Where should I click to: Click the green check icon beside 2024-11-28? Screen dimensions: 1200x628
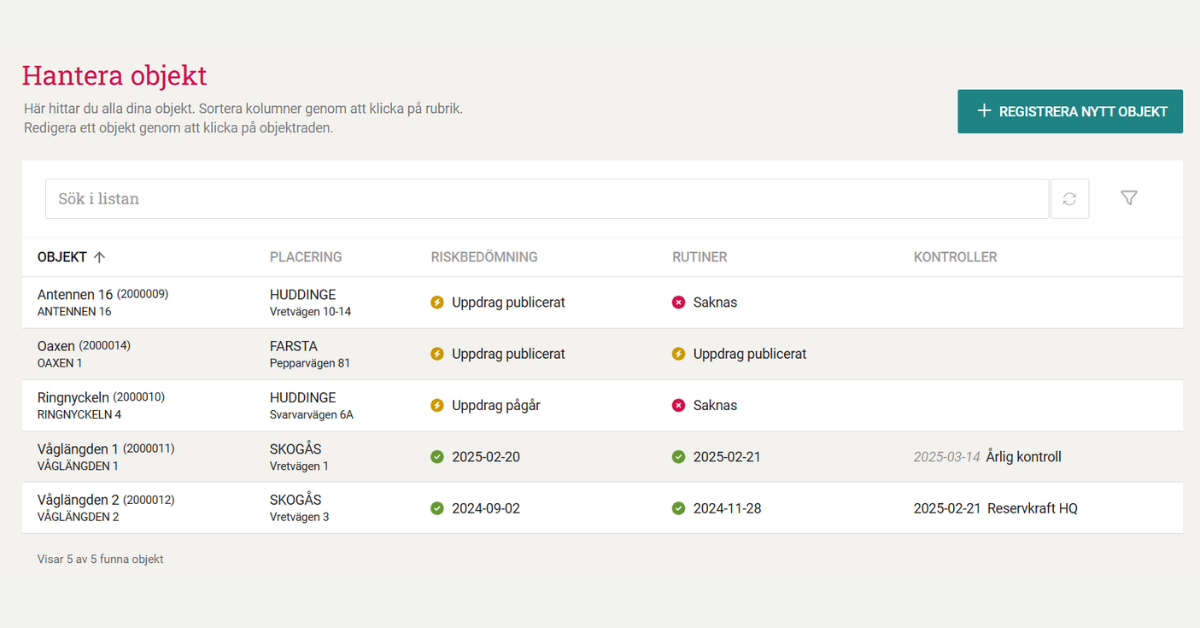click(679, 508)
